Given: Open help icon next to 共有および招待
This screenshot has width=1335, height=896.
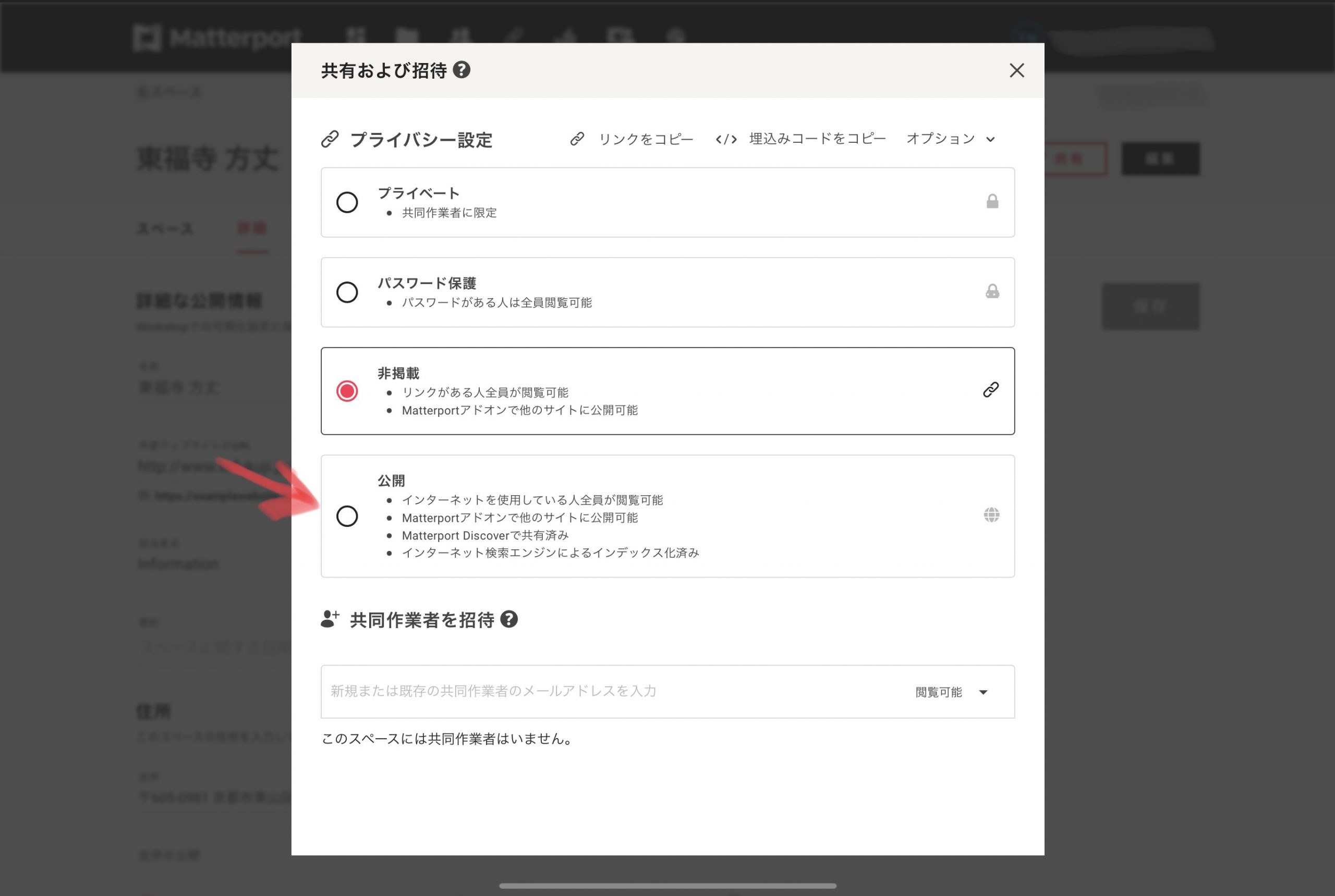Looking at the screenshot, I should 462,70.
